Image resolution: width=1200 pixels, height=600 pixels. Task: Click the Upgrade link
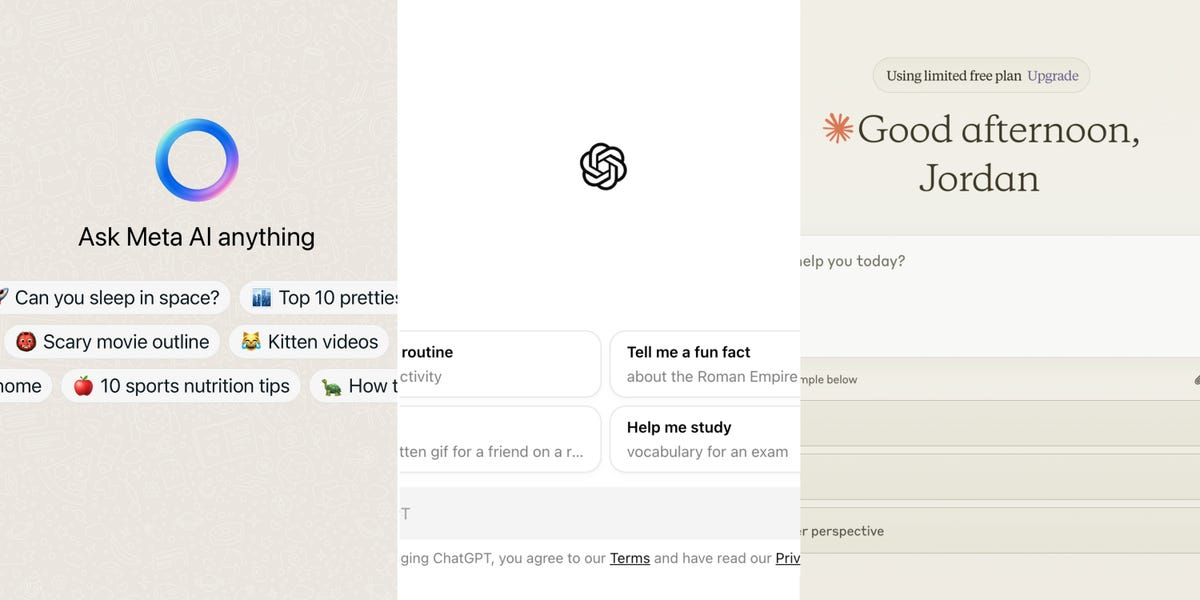coord(1052,76)
